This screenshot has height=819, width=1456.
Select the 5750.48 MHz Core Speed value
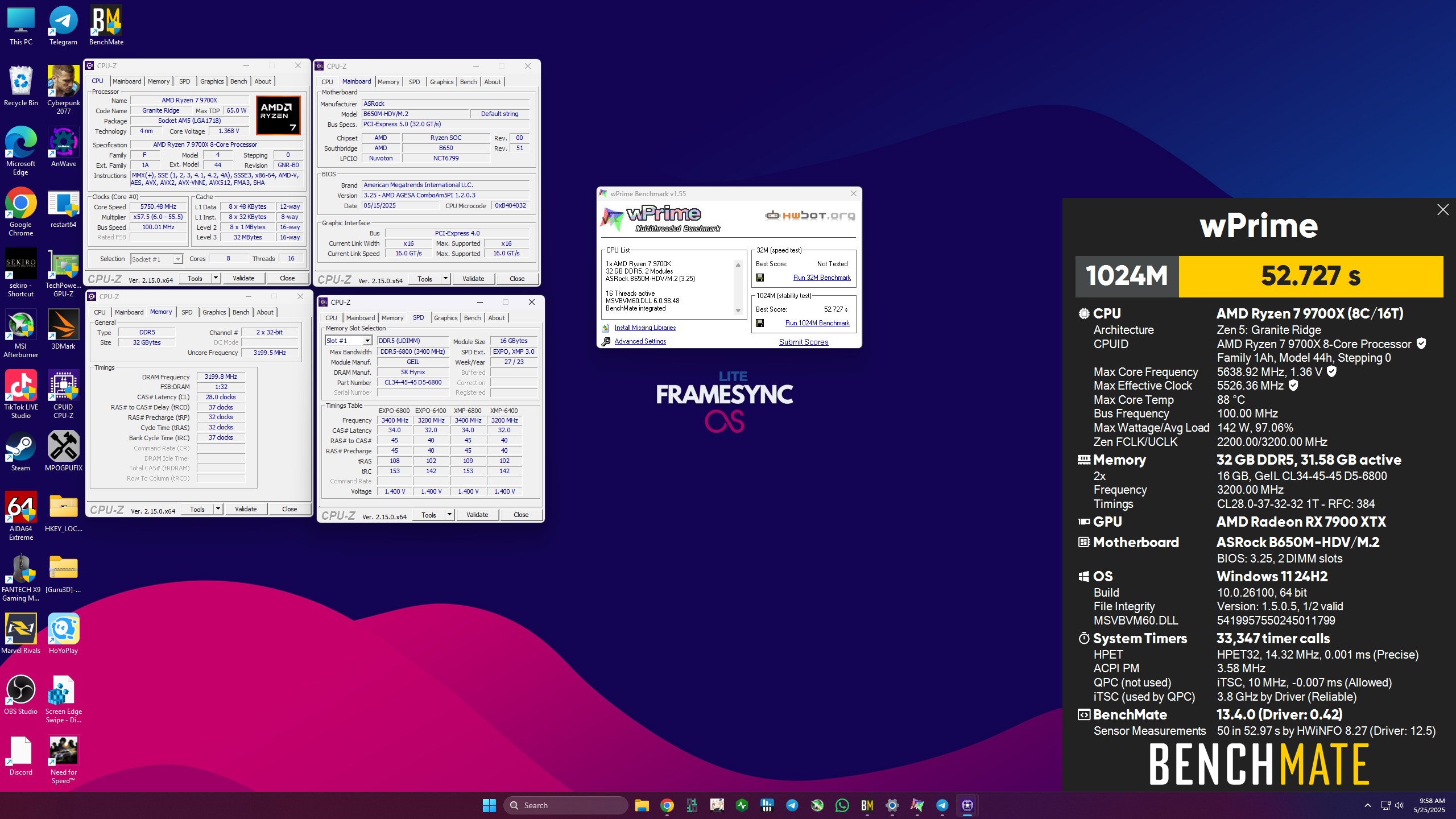(x=159, y=206)
